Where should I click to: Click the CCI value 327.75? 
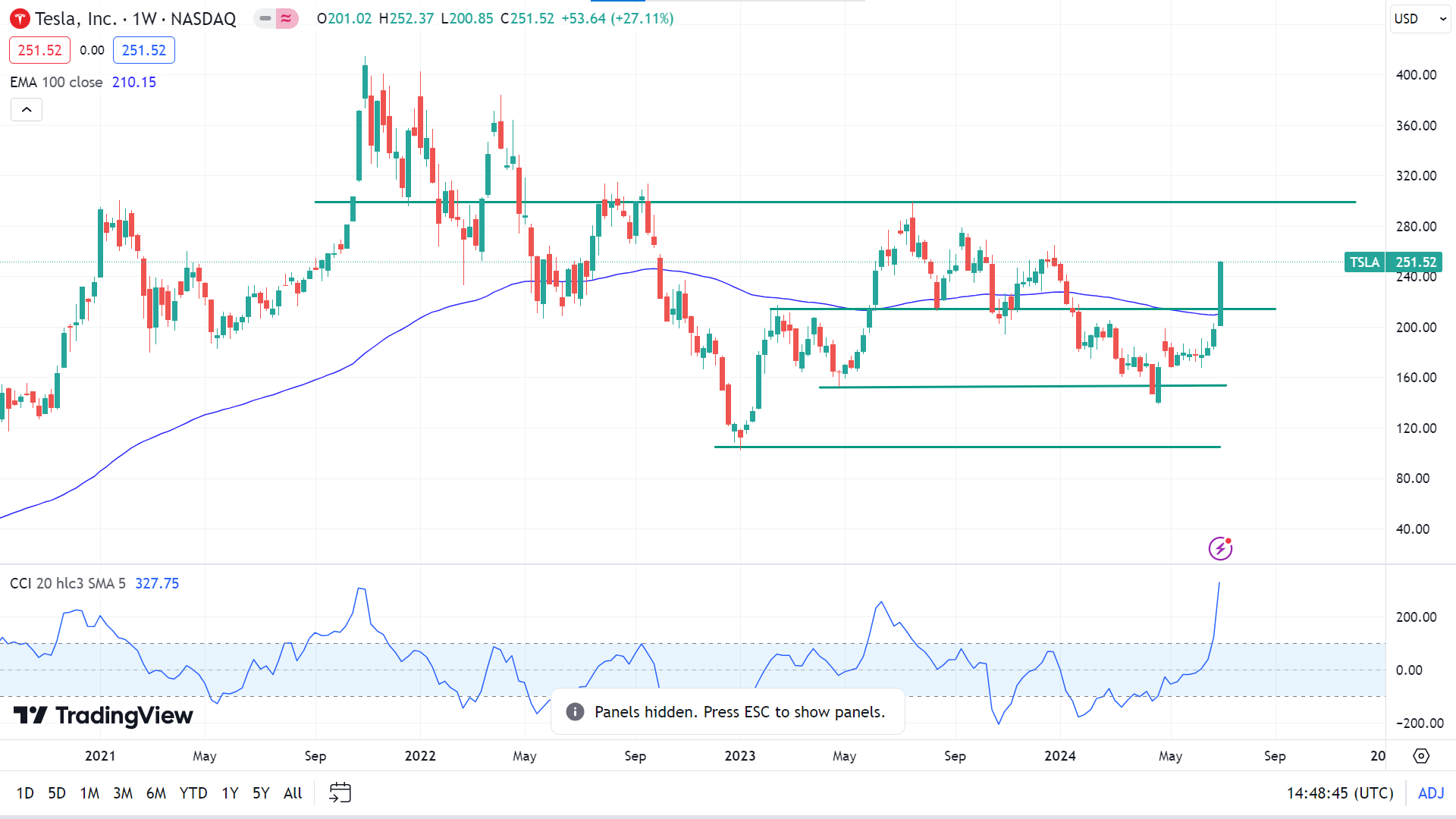tap(157, 583)
